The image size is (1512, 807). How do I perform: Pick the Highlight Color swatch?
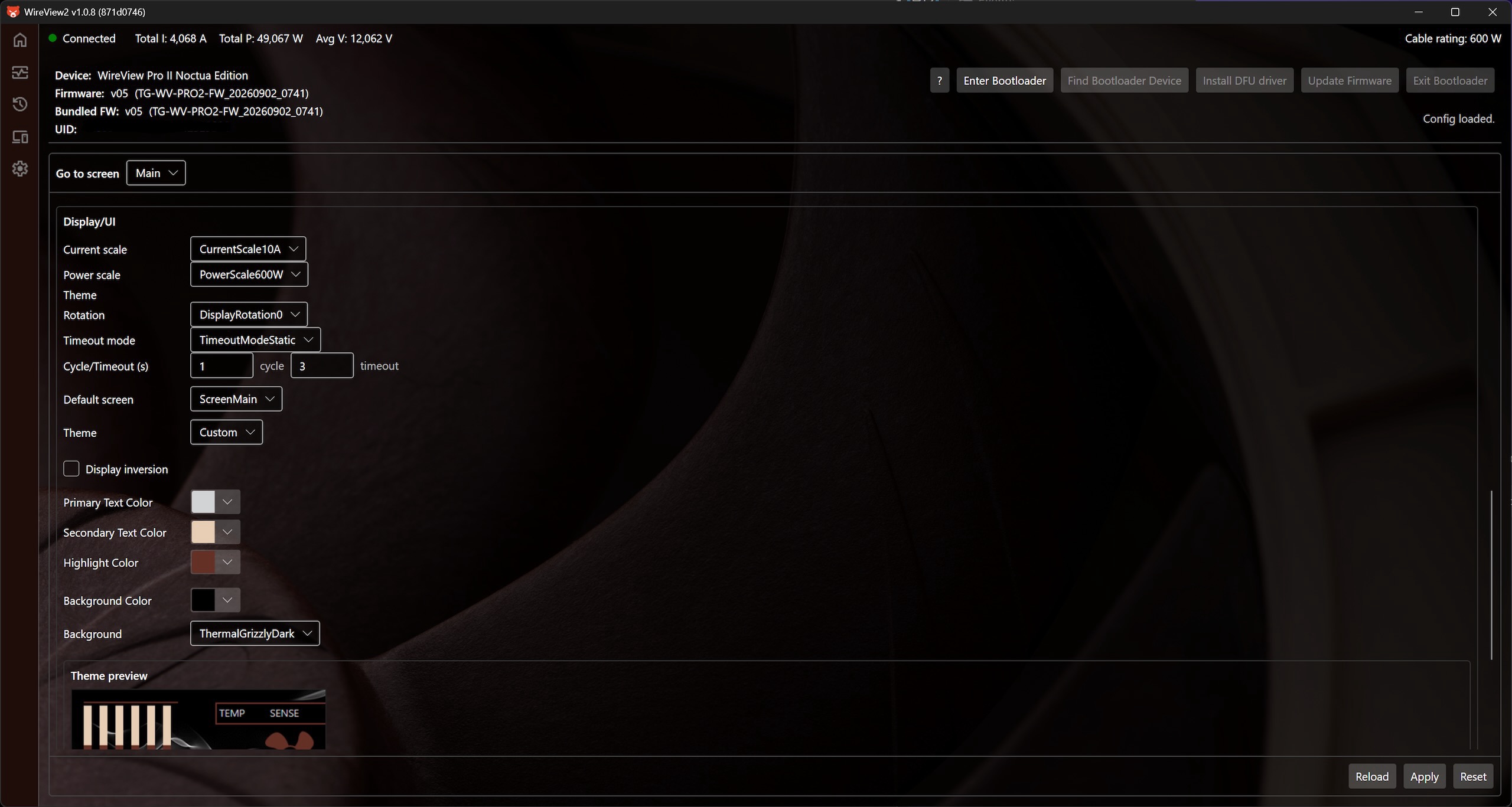[x=203, y=562]
